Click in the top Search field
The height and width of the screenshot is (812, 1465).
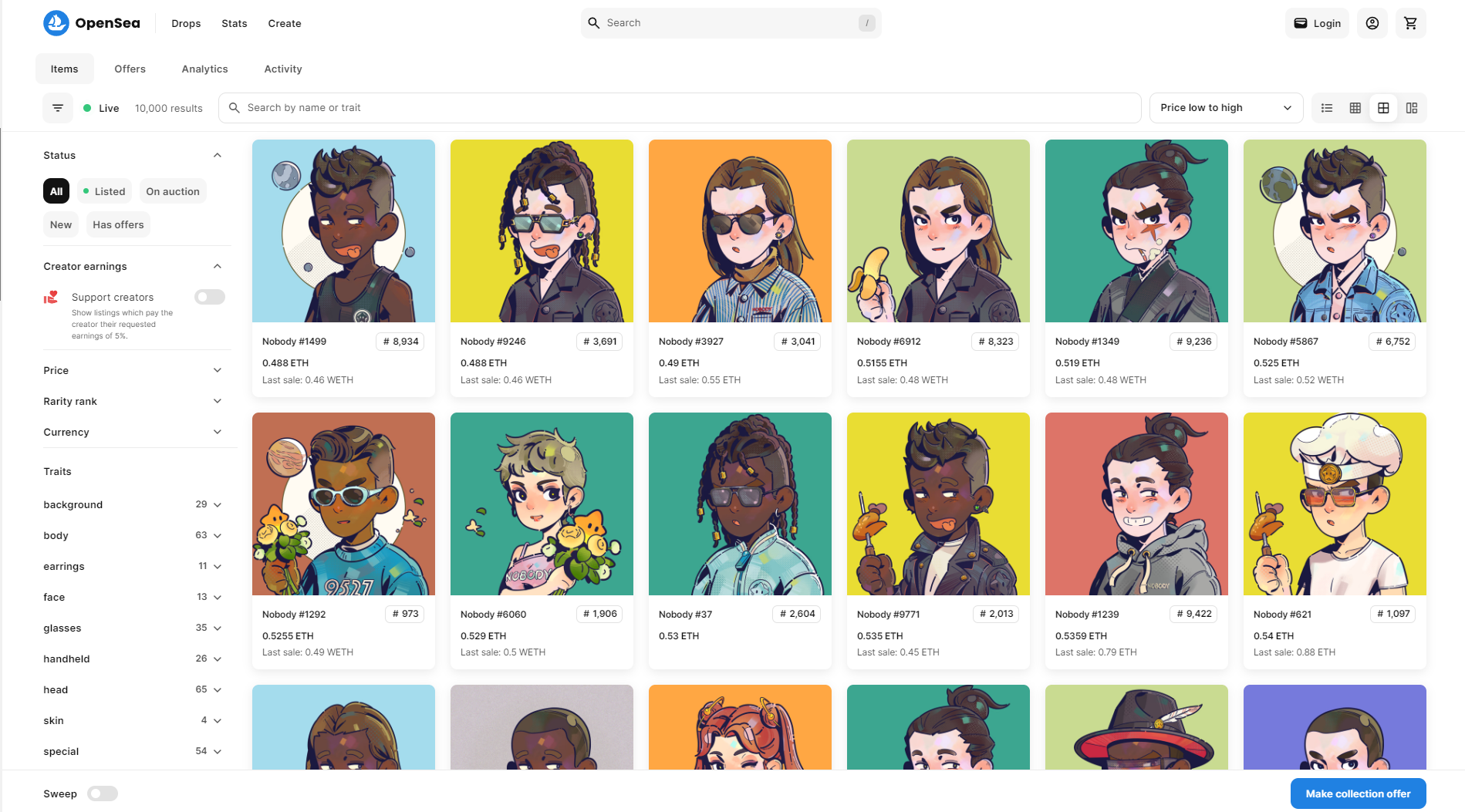pos(731,23)
